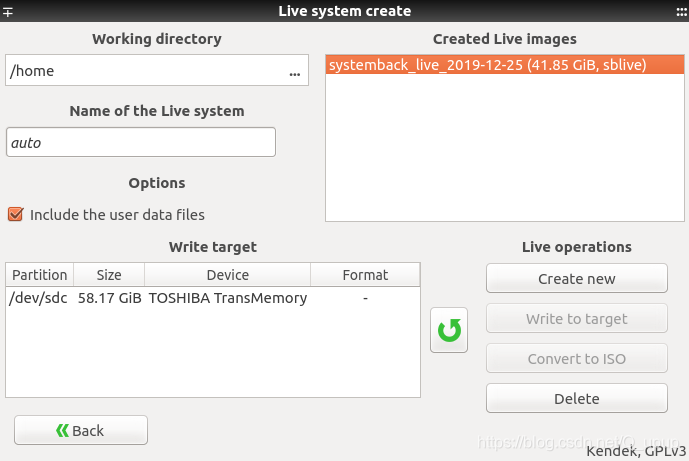Go Back to the previous screen

pos(81,430)
